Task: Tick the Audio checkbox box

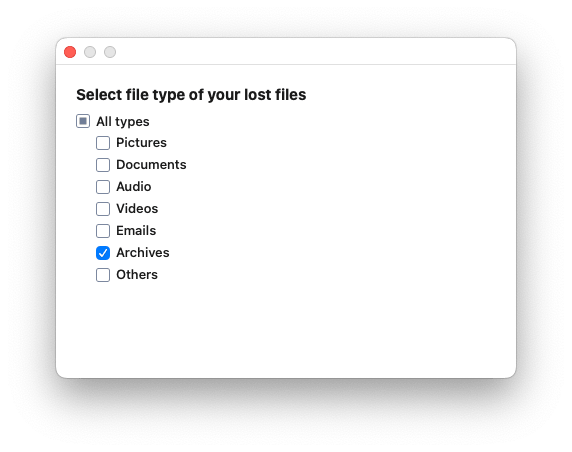Action: (x=103, y=187)
